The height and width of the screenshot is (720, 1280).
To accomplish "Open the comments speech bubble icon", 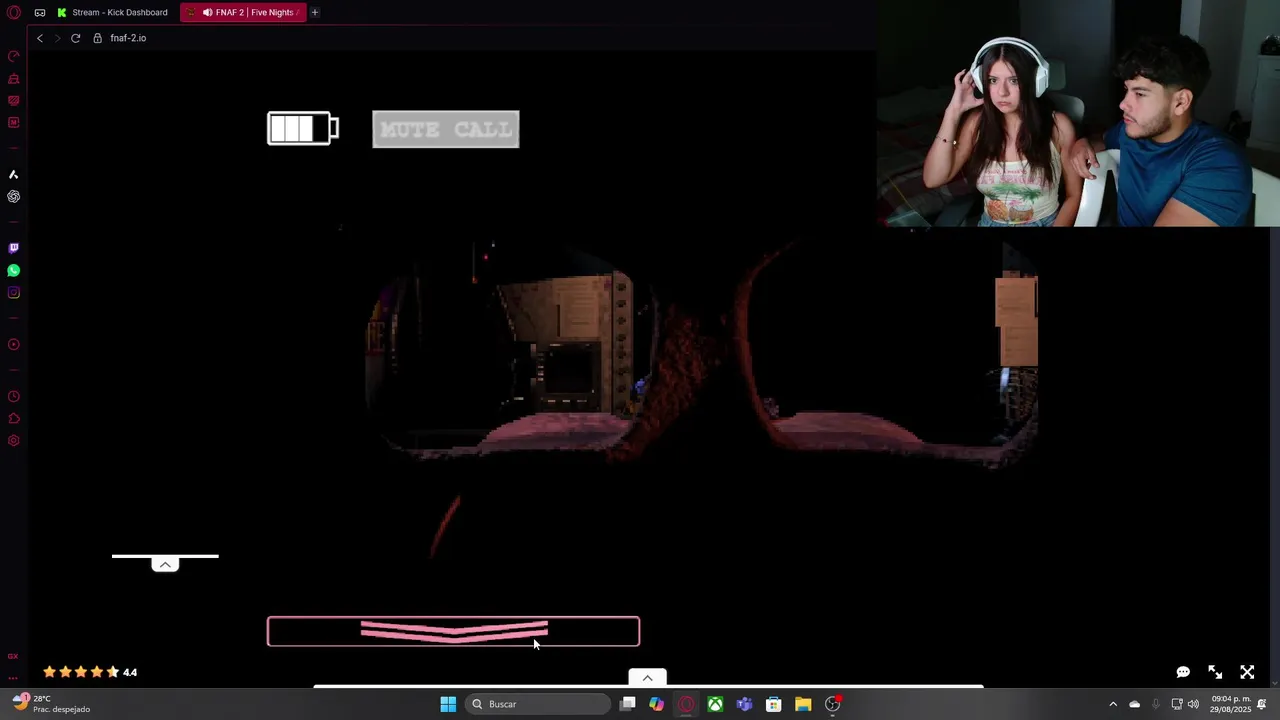I will click(1183, 672).
